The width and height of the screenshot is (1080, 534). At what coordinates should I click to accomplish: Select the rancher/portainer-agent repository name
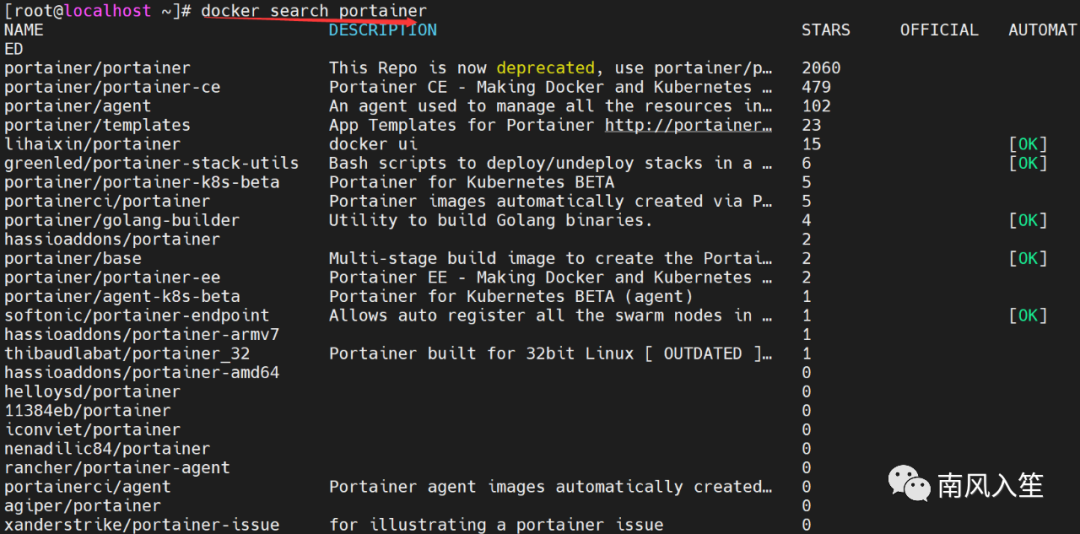117,468
